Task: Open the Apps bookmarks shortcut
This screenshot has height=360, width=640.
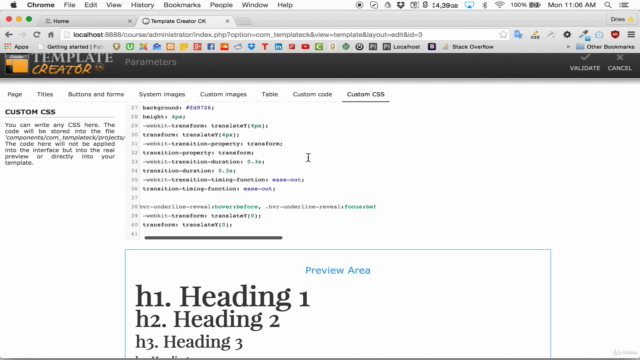Action: pos(16,47)
